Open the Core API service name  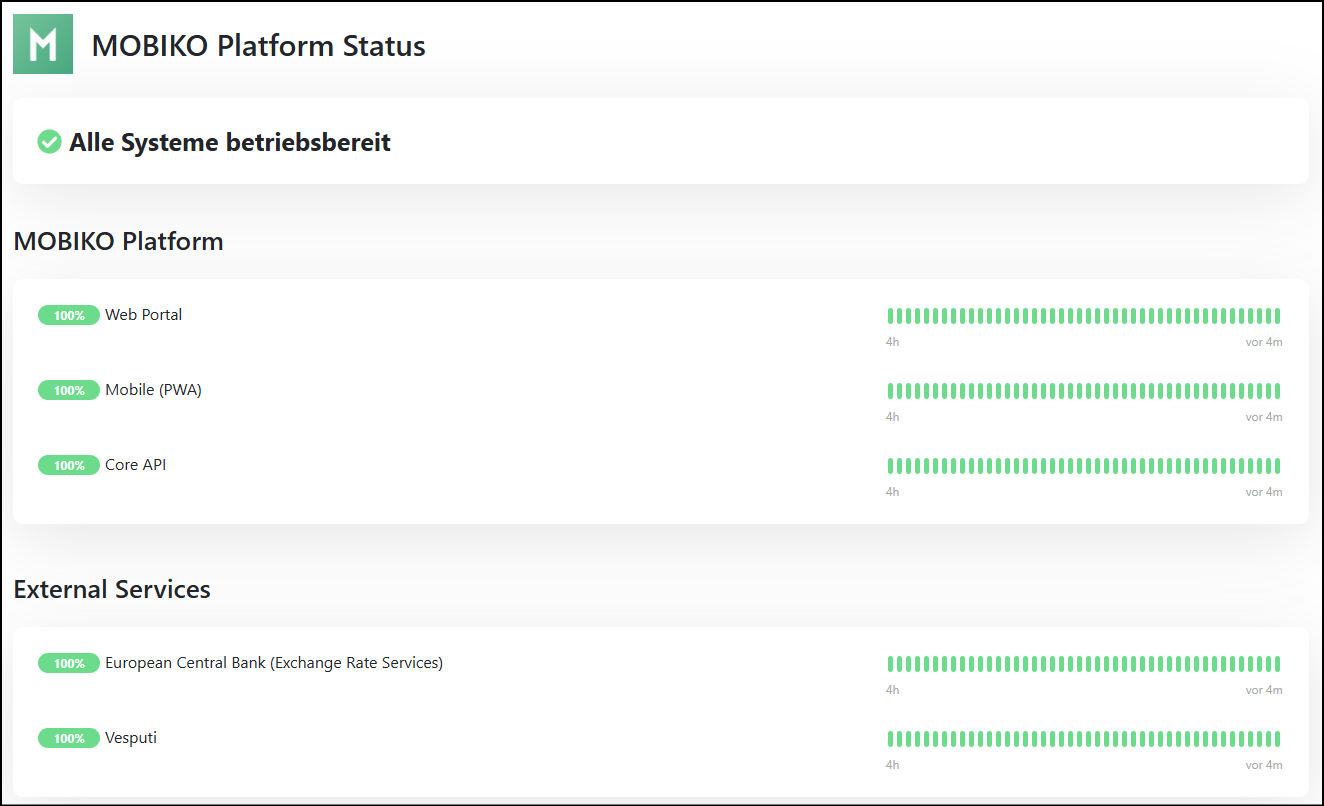coord(135,465)
